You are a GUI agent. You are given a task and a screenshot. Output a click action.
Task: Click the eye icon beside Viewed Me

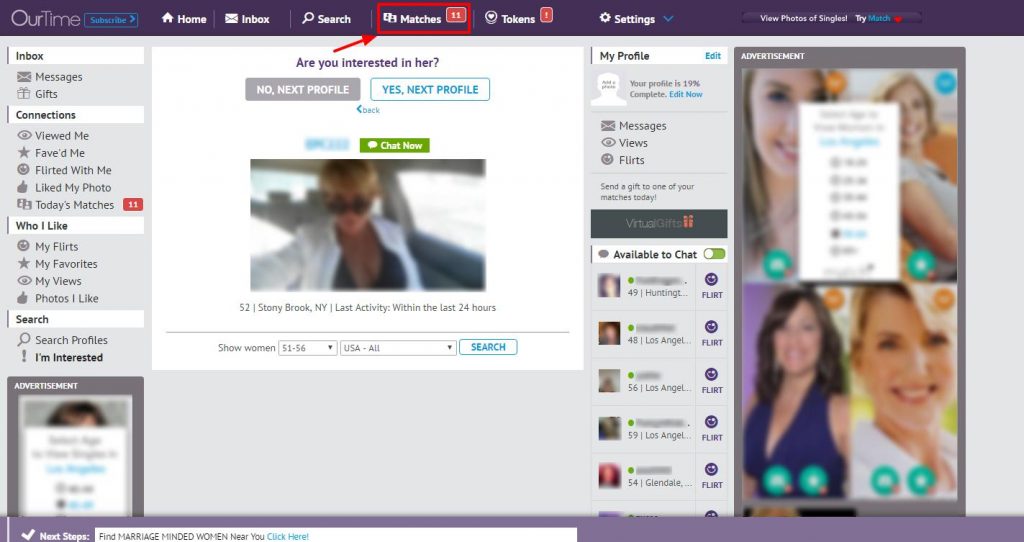(x=24, y=135)
